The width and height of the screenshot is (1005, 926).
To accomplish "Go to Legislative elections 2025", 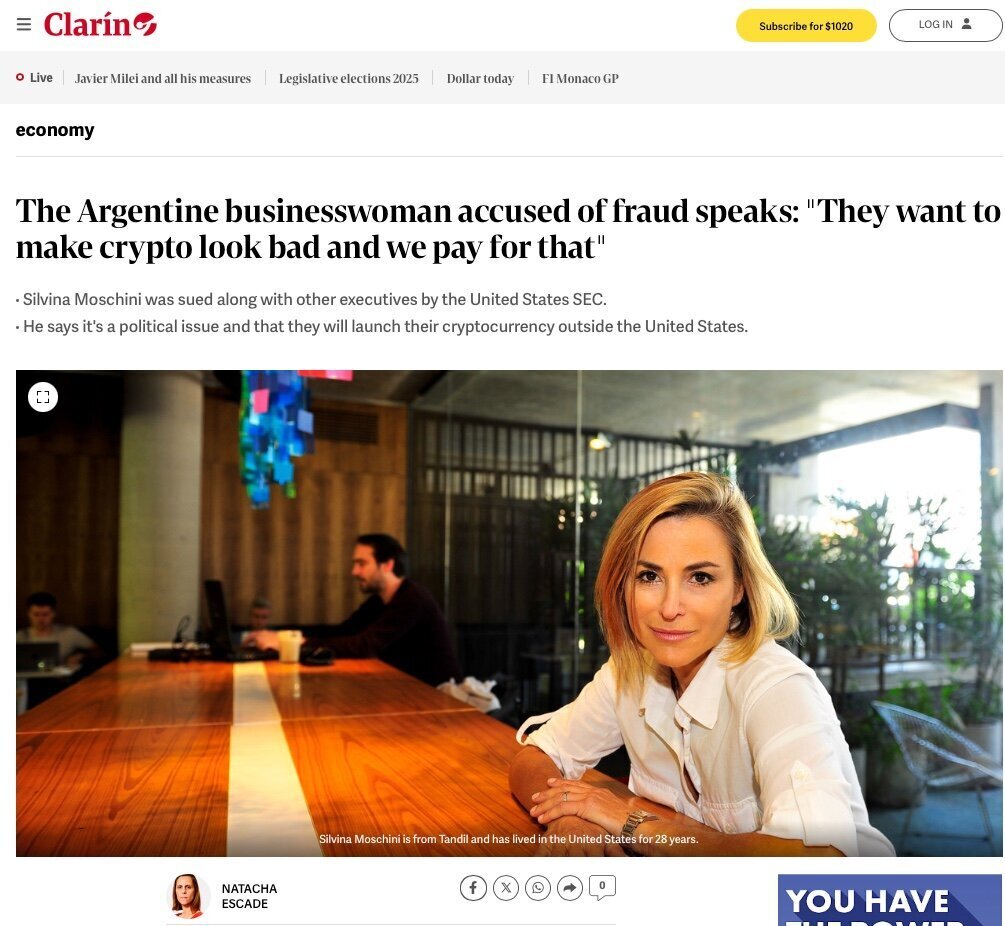I will (349, 78).
